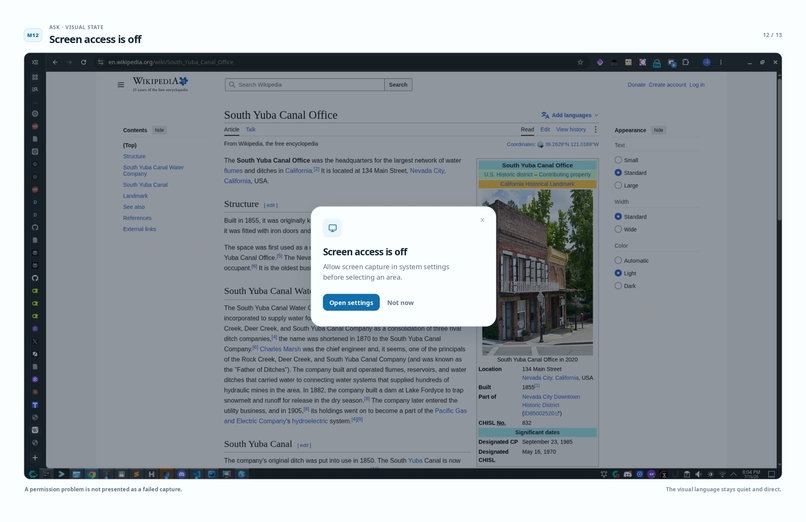Open the Extensions puzzle menu
This screenshot has height=522, width=806.
(686, 62)
